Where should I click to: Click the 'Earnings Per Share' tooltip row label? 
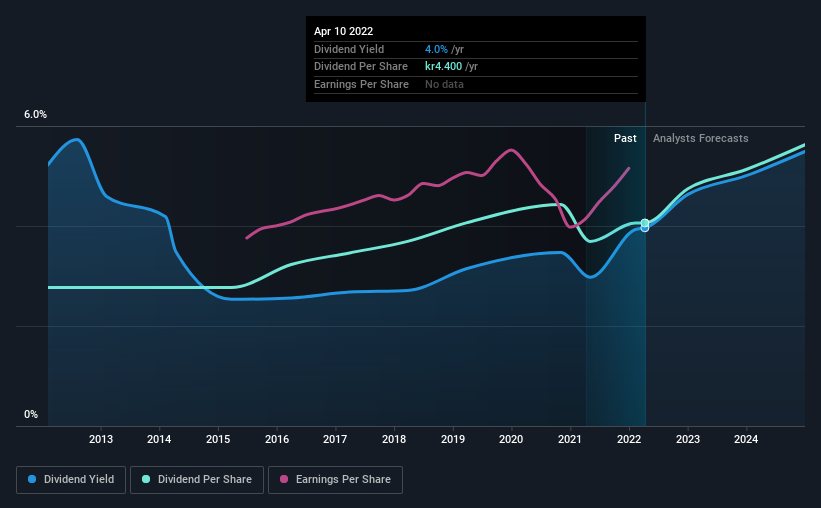click(361, 84)
